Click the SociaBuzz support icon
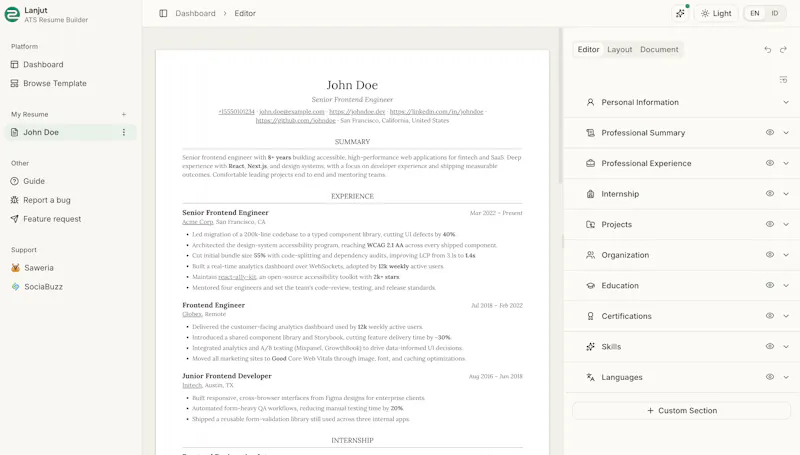 15,287
